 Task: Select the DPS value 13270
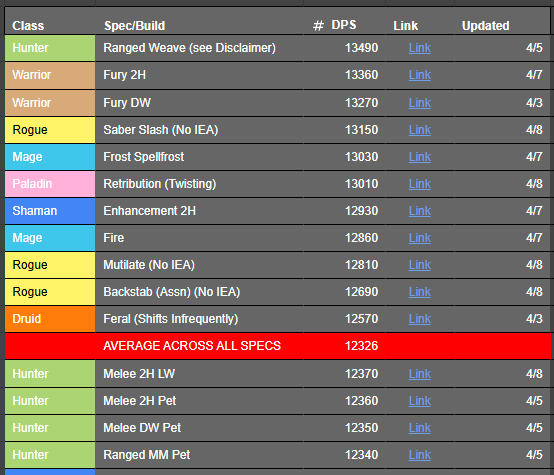coord(361,103)
